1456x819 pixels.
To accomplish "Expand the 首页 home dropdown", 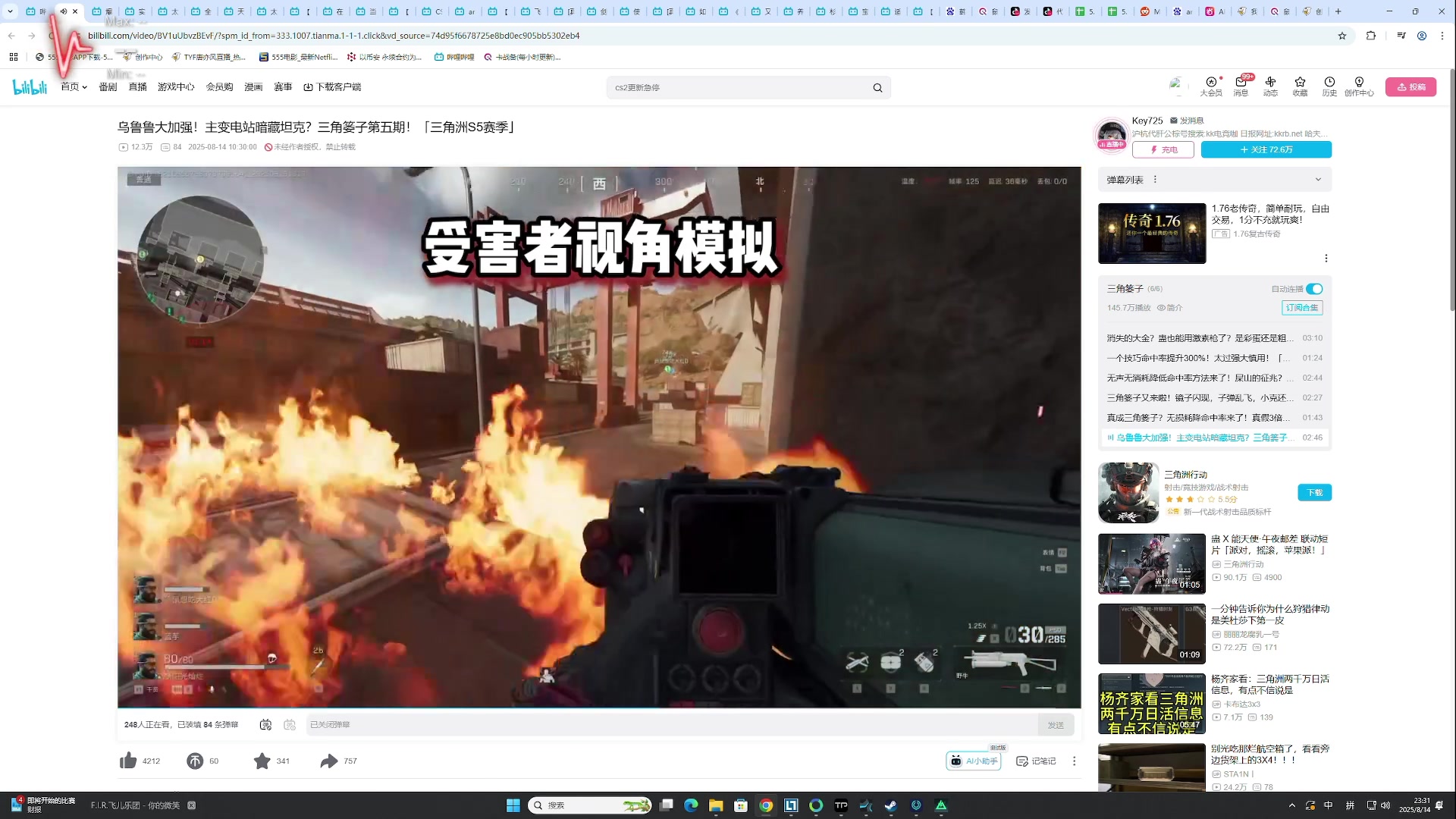I will [x=74, y=87].
